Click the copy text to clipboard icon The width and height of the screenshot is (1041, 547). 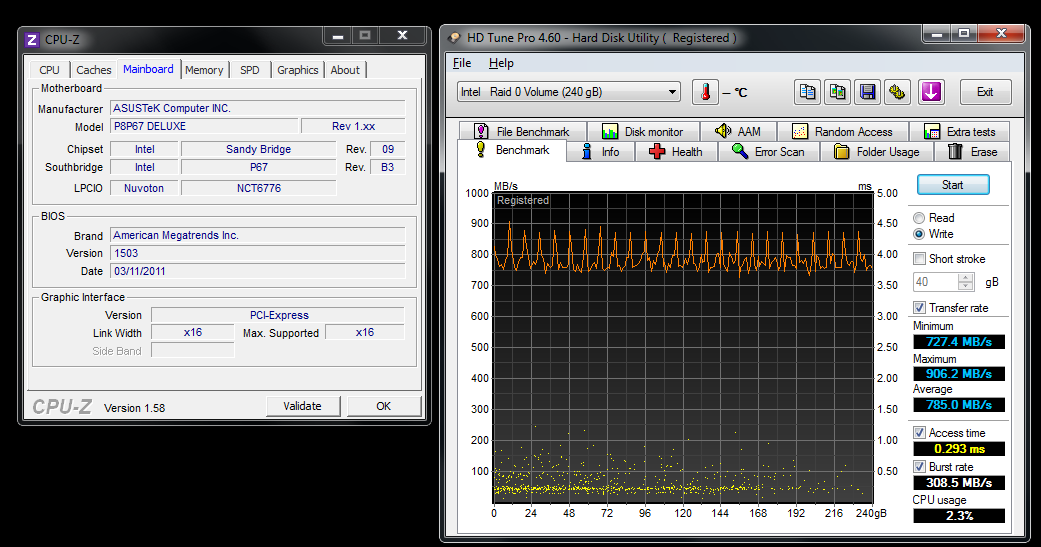(807, 92)
